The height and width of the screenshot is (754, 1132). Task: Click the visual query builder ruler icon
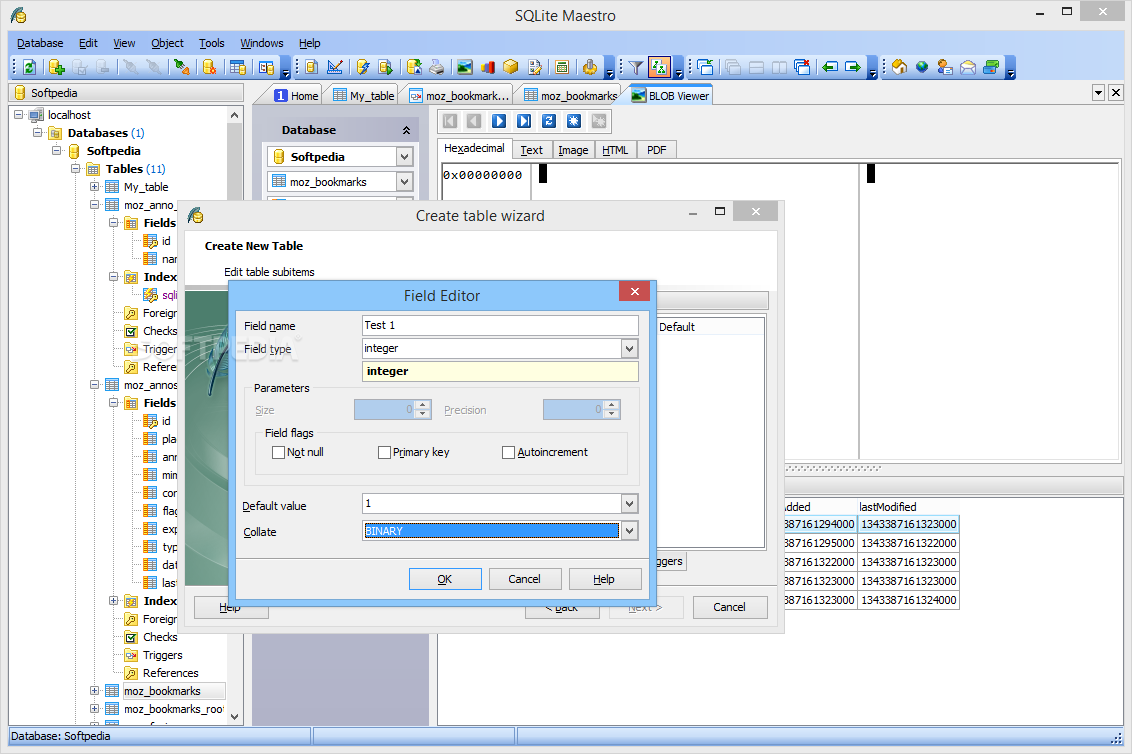tap(335, 67)
